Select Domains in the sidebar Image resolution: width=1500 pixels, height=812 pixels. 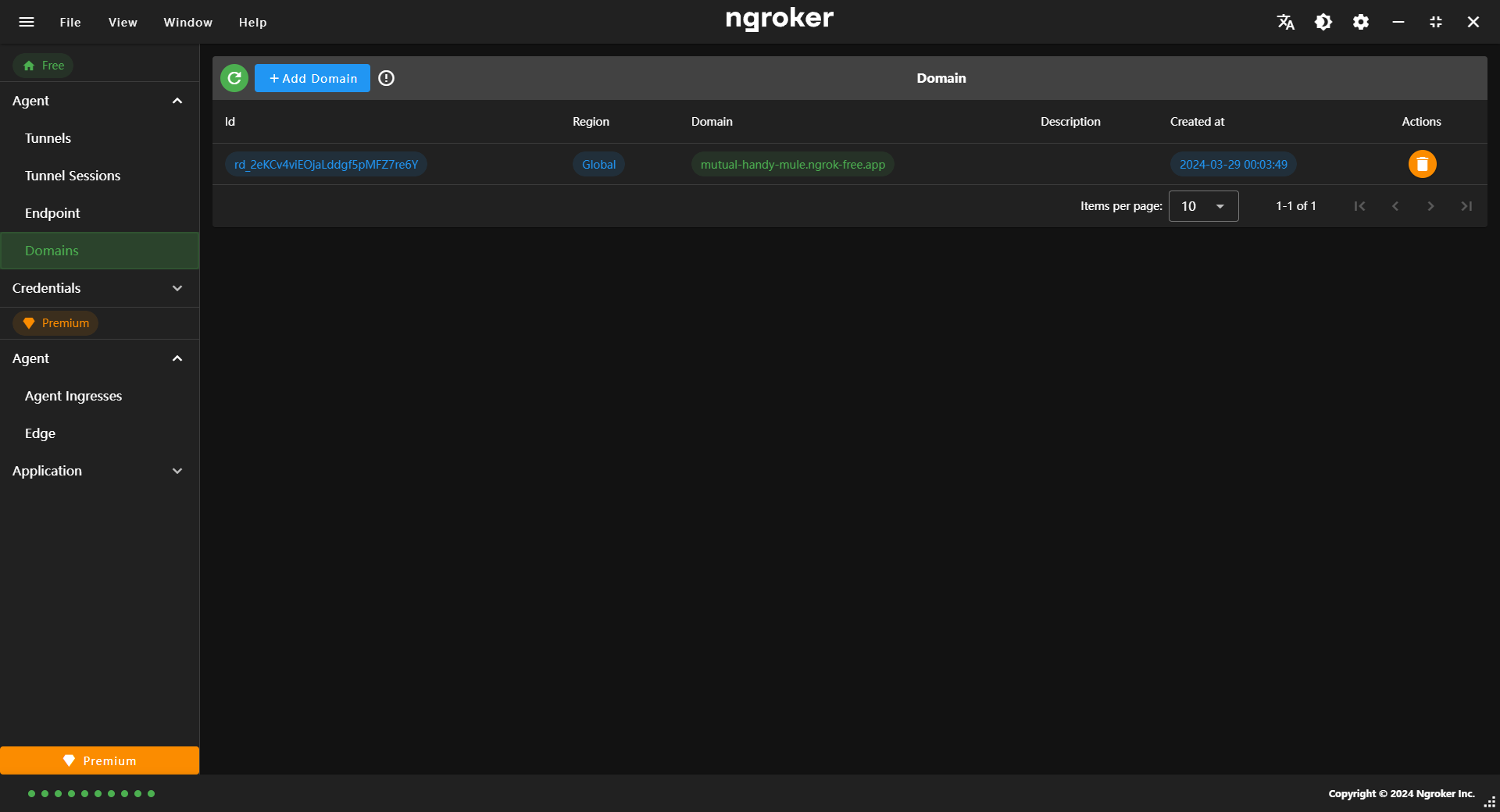99,251
